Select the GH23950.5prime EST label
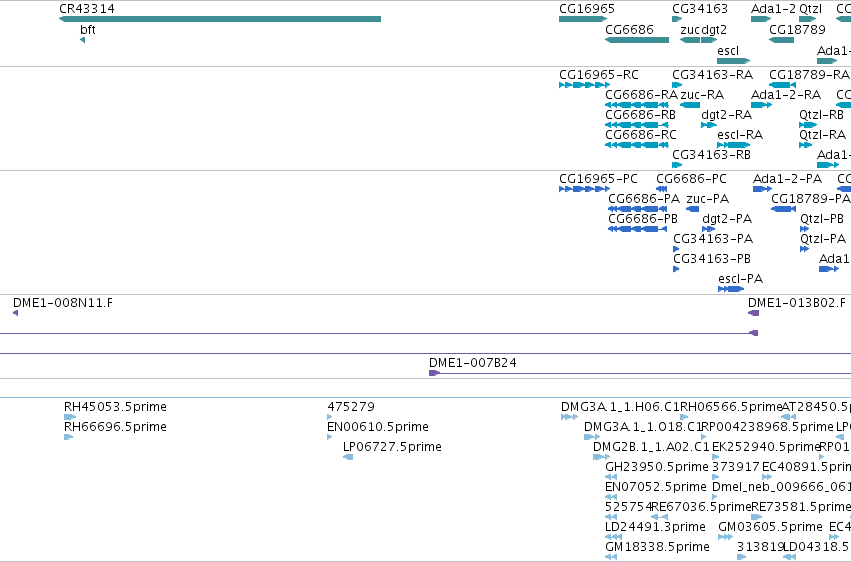 657,467
